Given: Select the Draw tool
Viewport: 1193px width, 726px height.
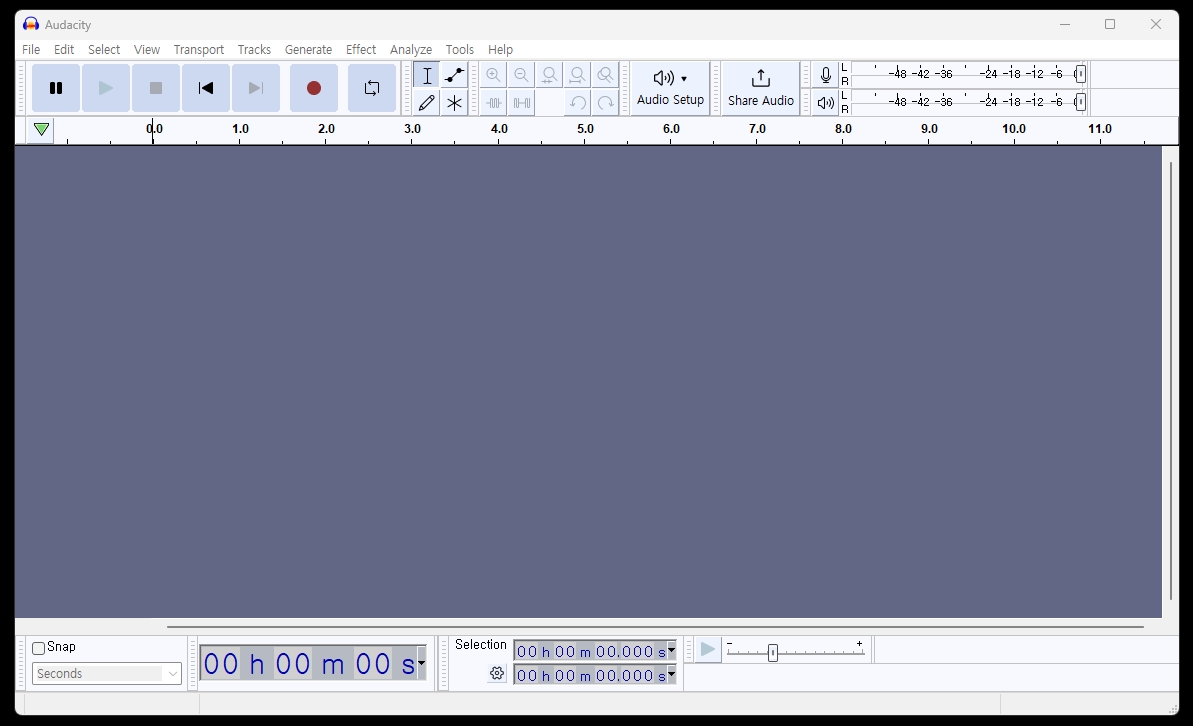Looking at the screenshot, I should point(427,102).
